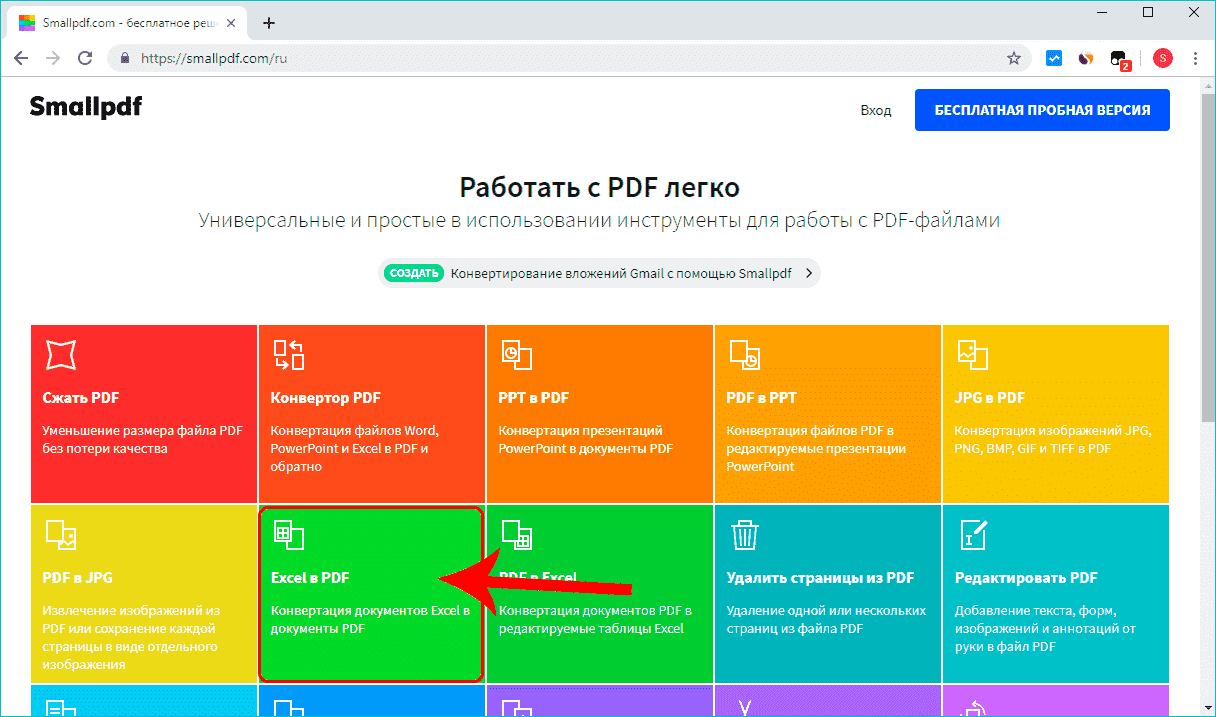Click the БЕСПЛАТНАЯ ПРОБНАЯ ВЕРСИЯ button
1216x717 pixels.
(1042, 110)
